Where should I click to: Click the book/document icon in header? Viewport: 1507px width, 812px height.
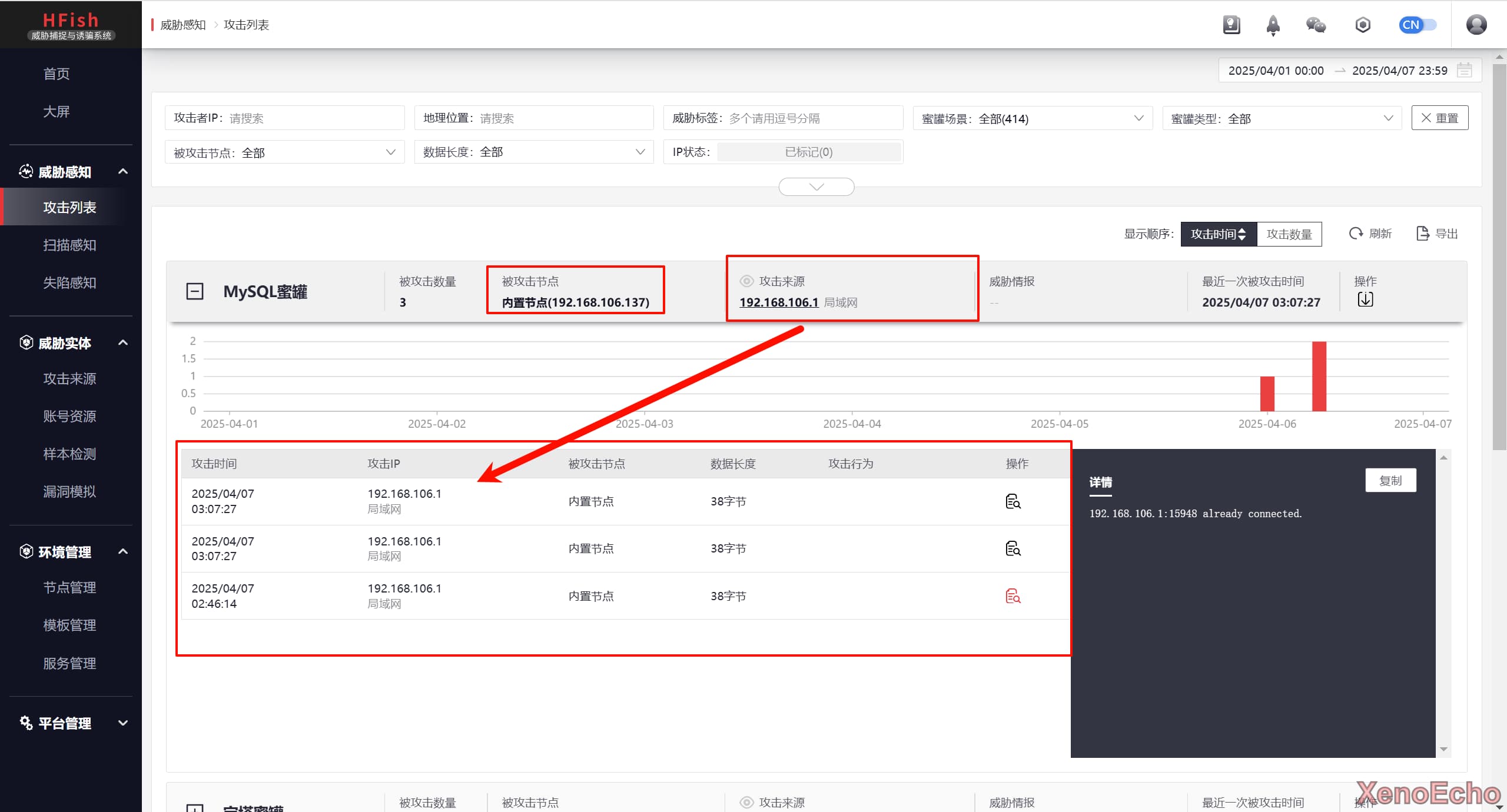[1231, 25]
